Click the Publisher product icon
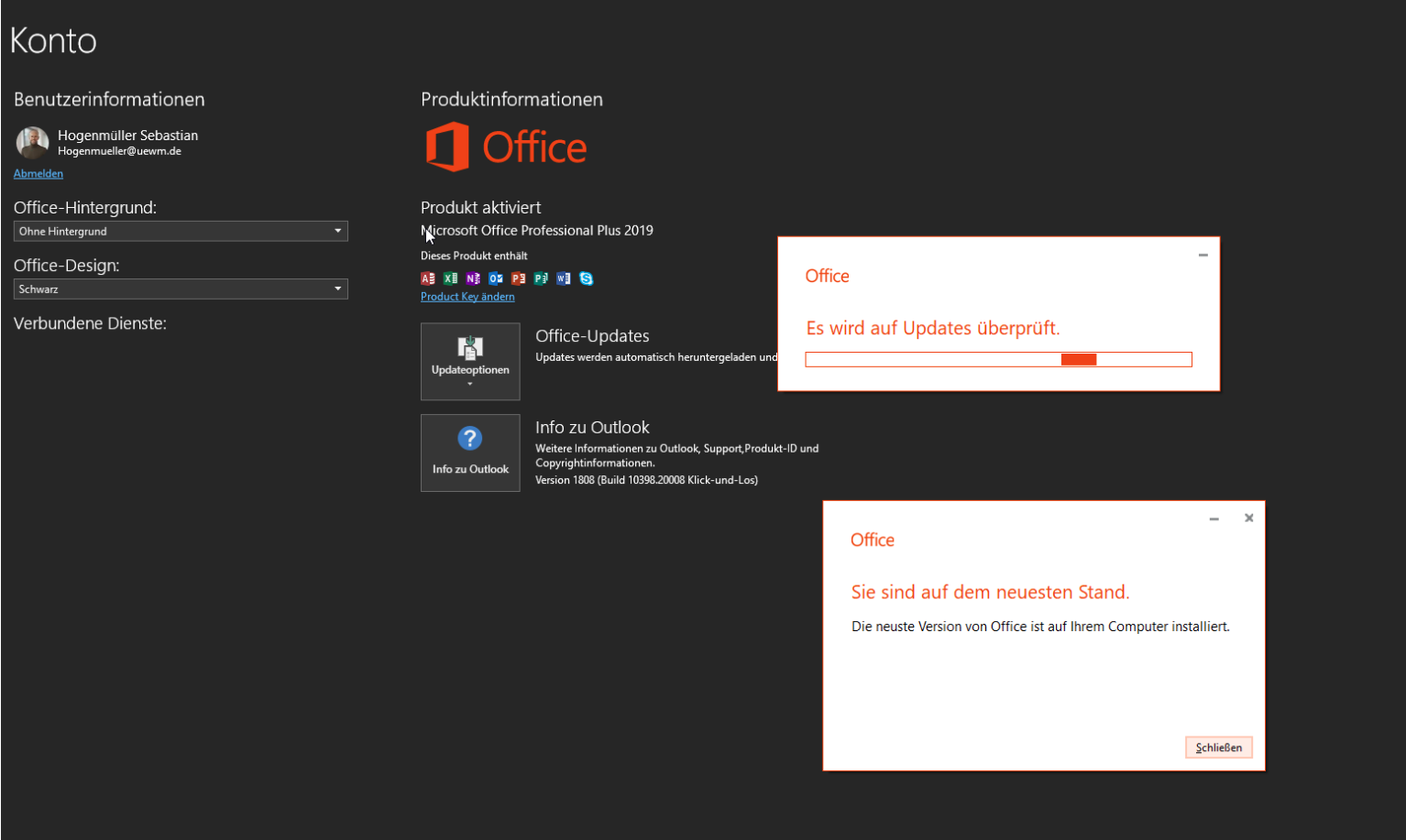 pos(541,278)
